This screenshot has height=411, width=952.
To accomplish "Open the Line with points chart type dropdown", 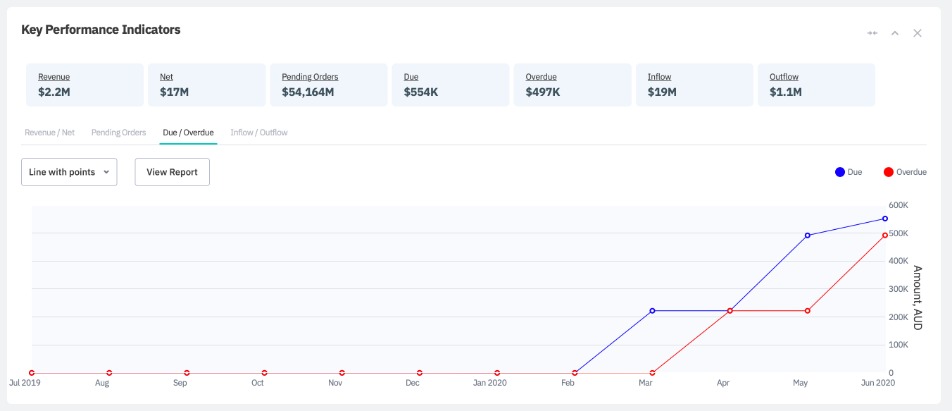I will tap(69, 172).
